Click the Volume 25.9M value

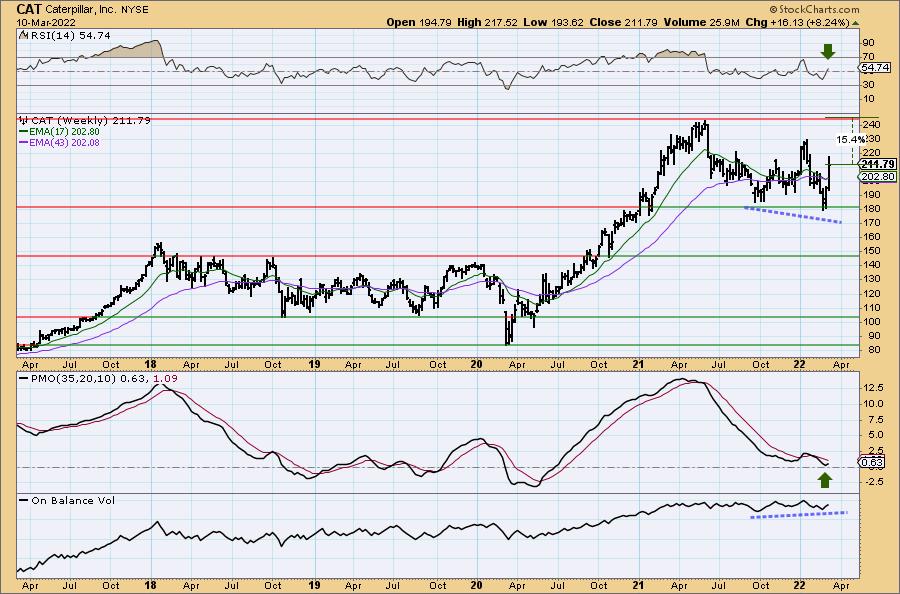tap(703, 22)
